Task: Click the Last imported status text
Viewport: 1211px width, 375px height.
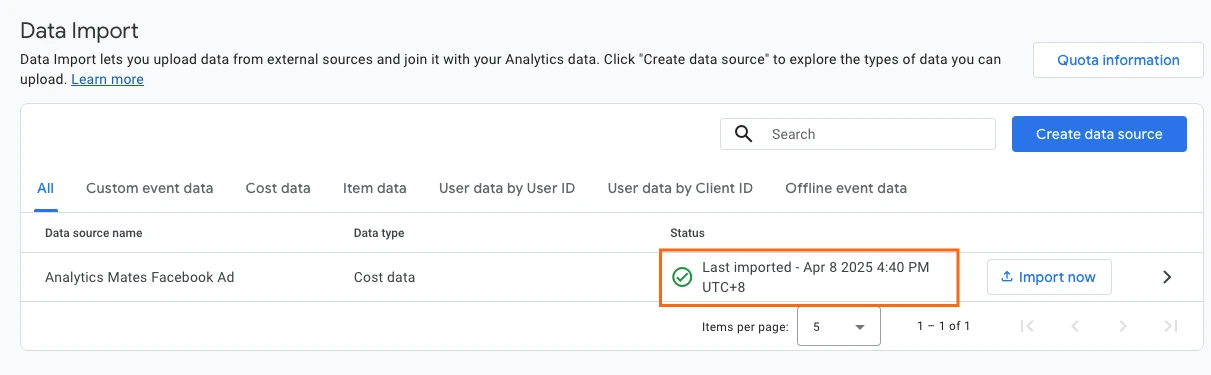Action: tap(816, 277)
